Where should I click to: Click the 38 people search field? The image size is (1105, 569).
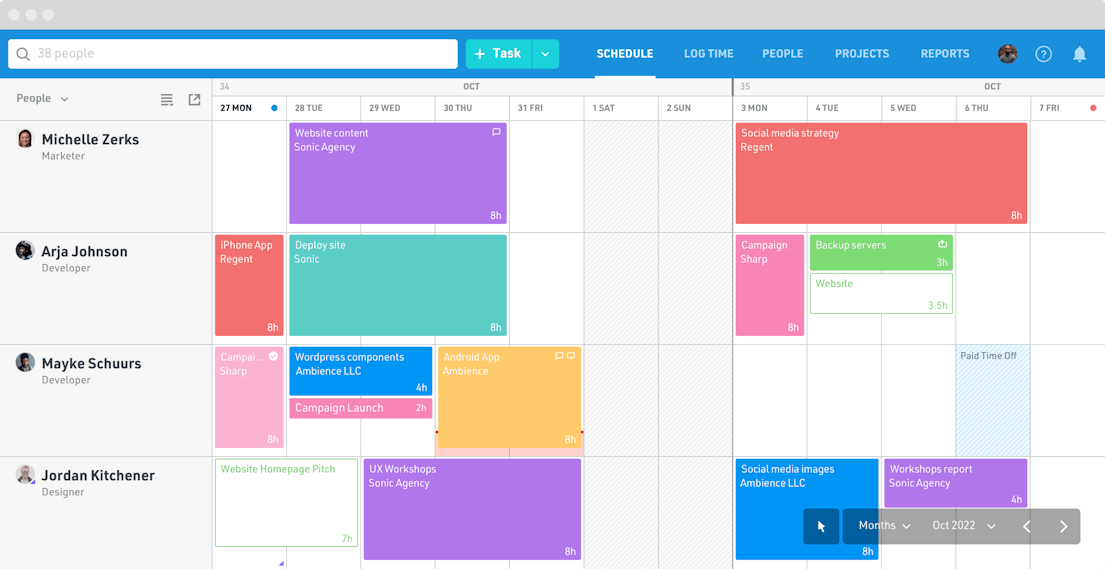point(233,54)
